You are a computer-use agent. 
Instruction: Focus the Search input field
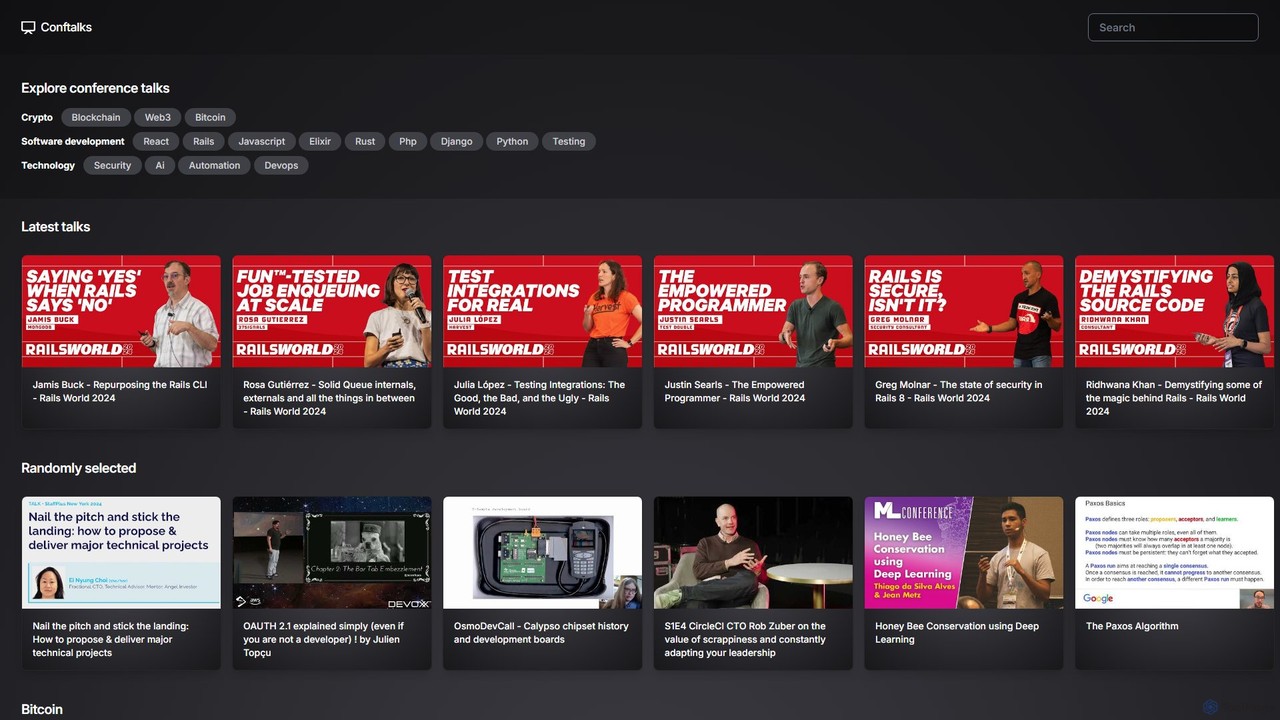point(1173,27)
